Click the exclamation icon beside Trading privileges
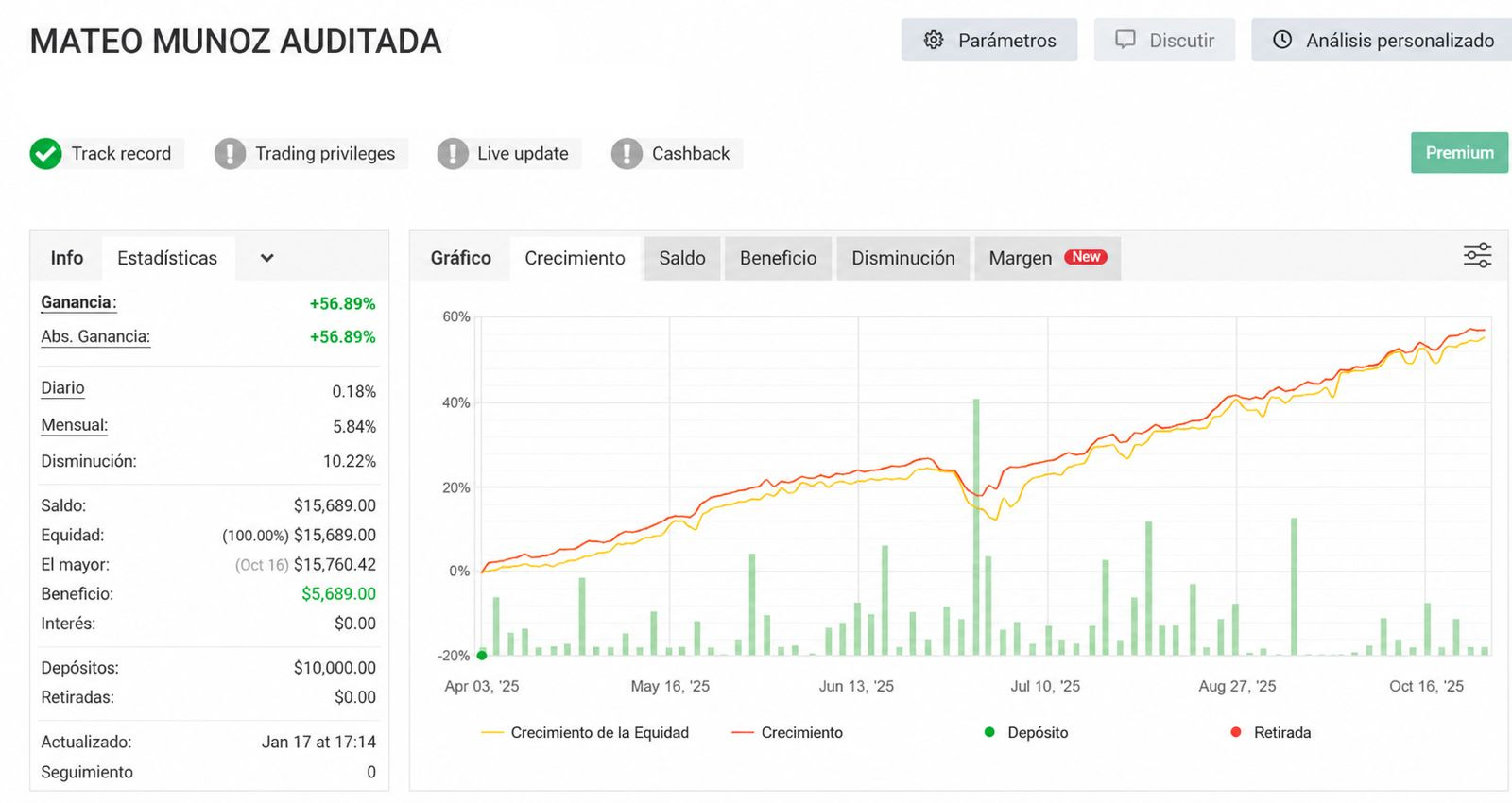Screen dimensions: 1512x803 230,153
